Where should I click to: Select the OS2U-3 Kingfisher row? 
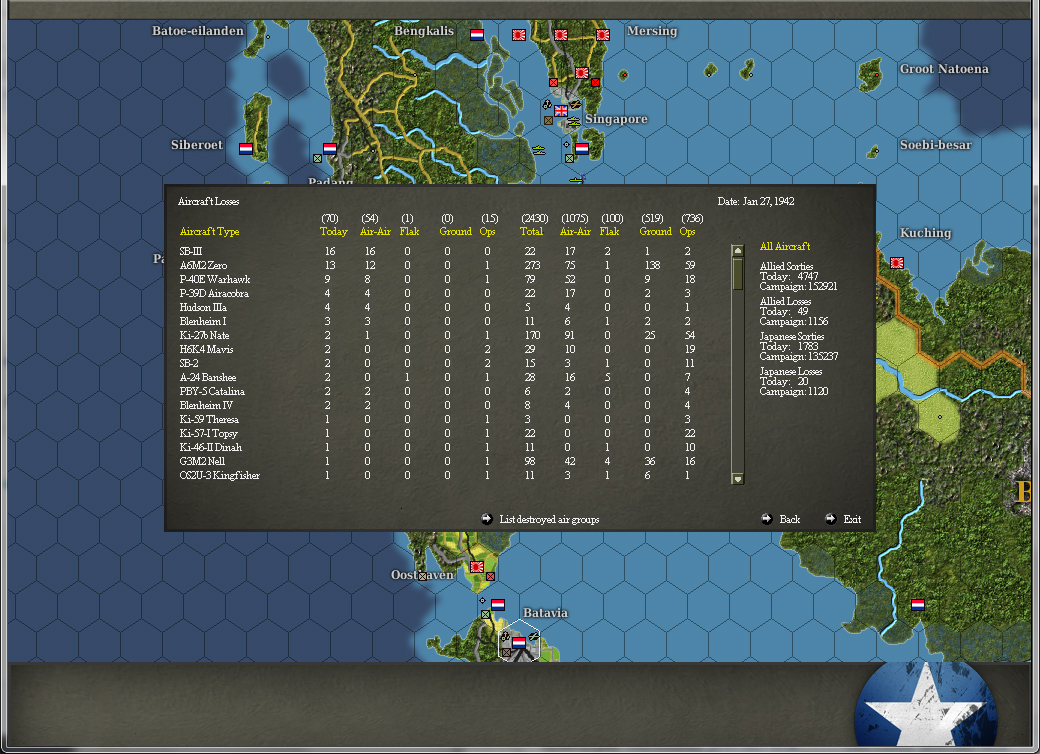(438, 475)
